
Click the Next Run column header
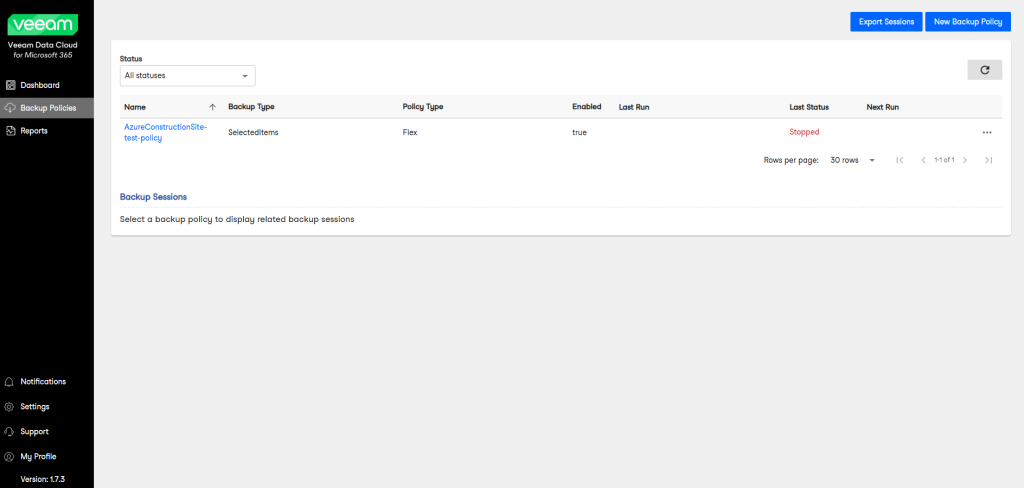click(x=883, y=106)
